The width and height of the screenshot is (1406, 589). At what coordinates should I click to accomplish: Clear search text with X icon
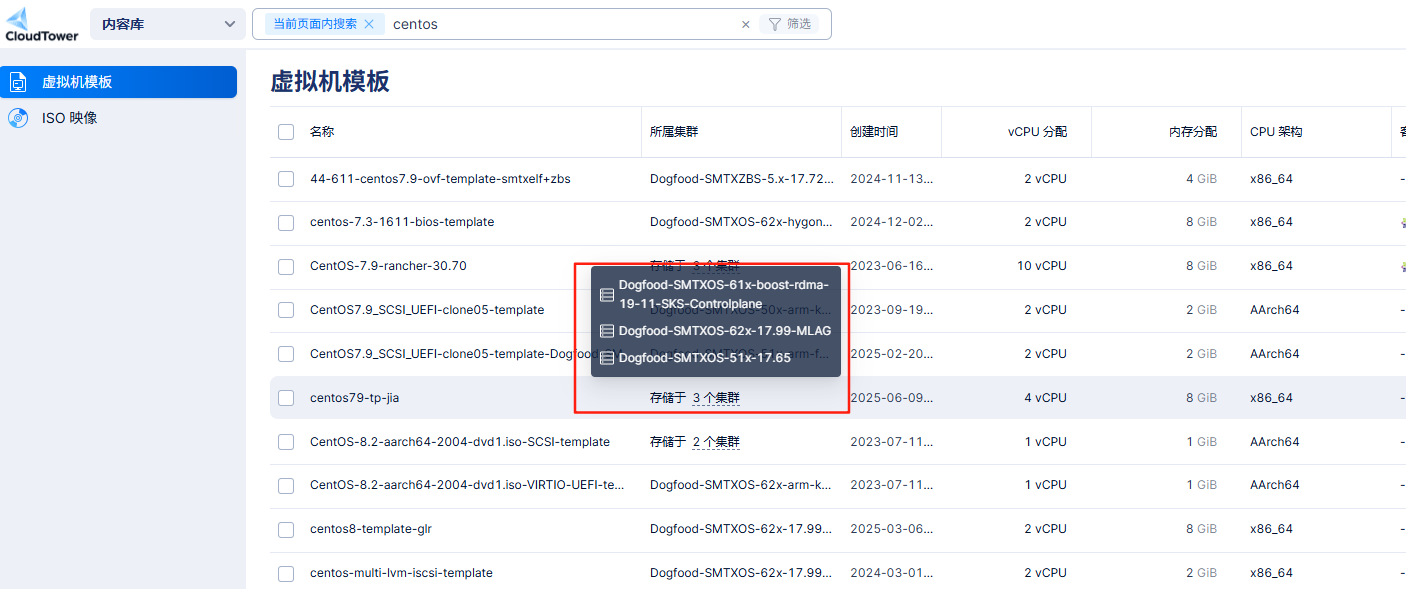745,24
